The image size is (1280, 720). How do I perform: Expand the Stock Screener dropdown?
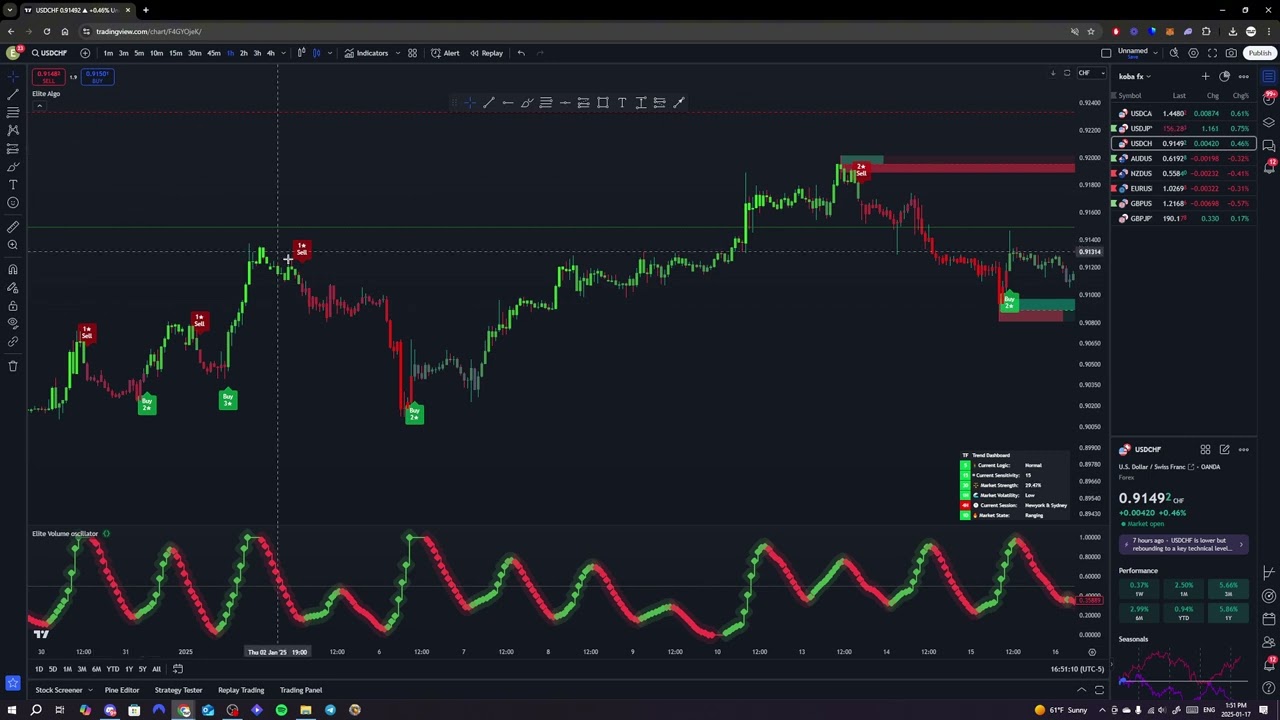pos(91,690)
